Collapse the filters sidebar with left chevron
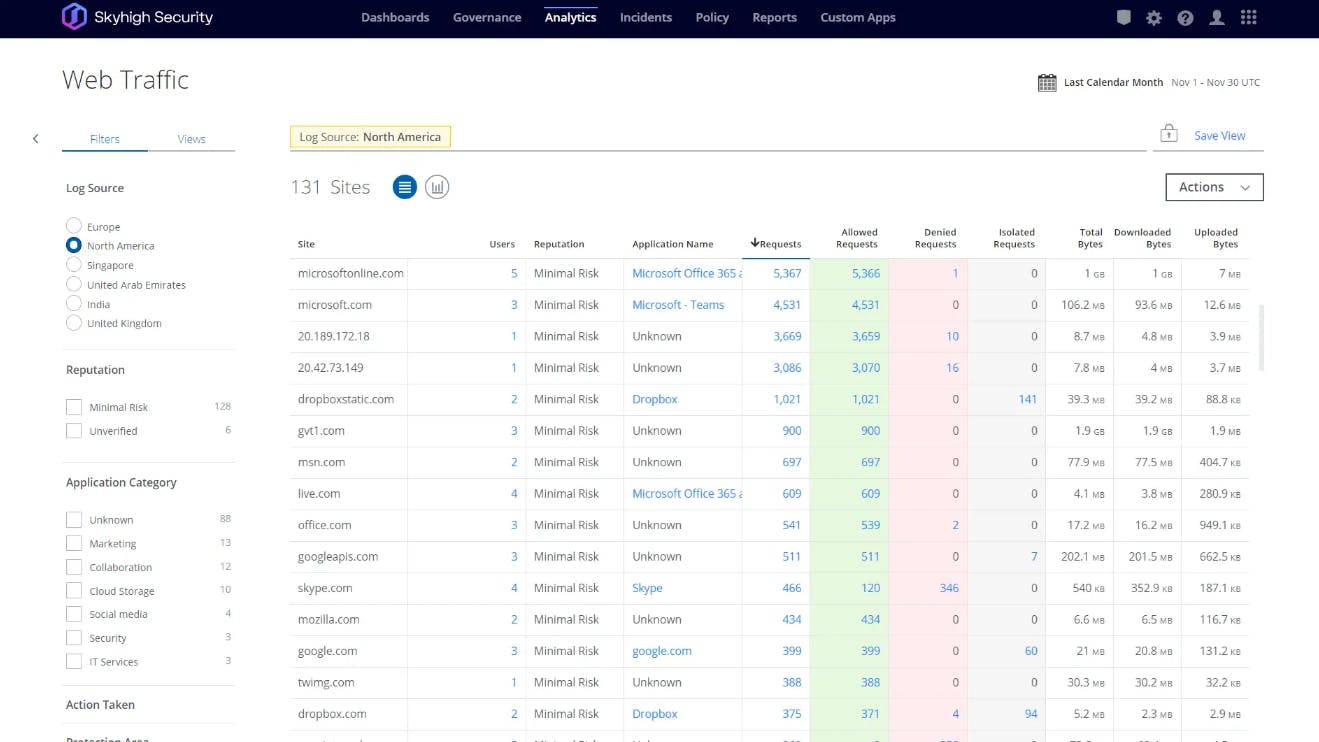 pyautogui.click(x=36, y=139)
